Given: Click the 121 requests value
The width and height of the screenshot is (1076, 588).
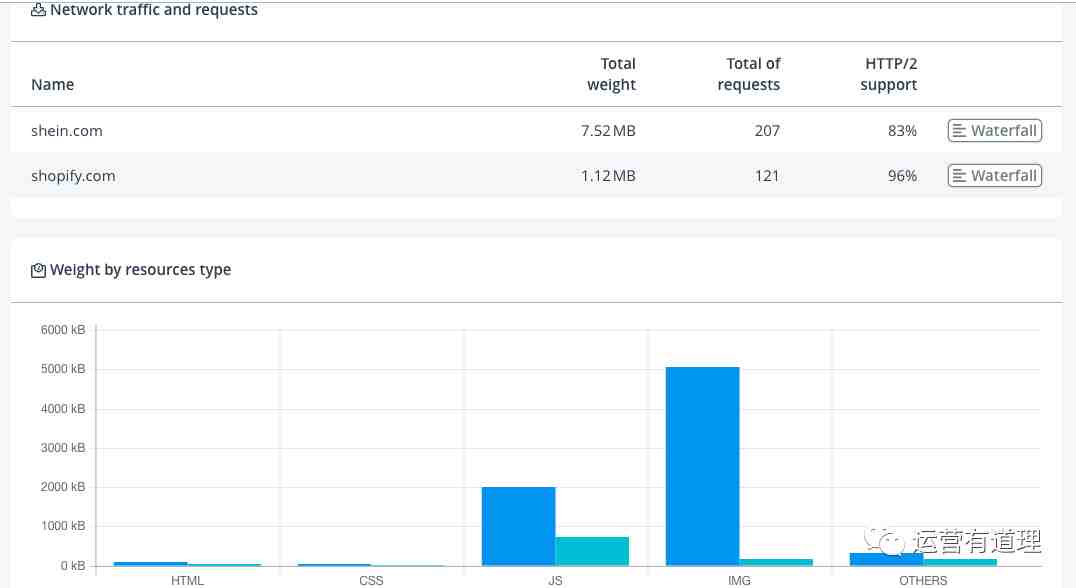Looking at the screenshot, I should click(767, 176).
